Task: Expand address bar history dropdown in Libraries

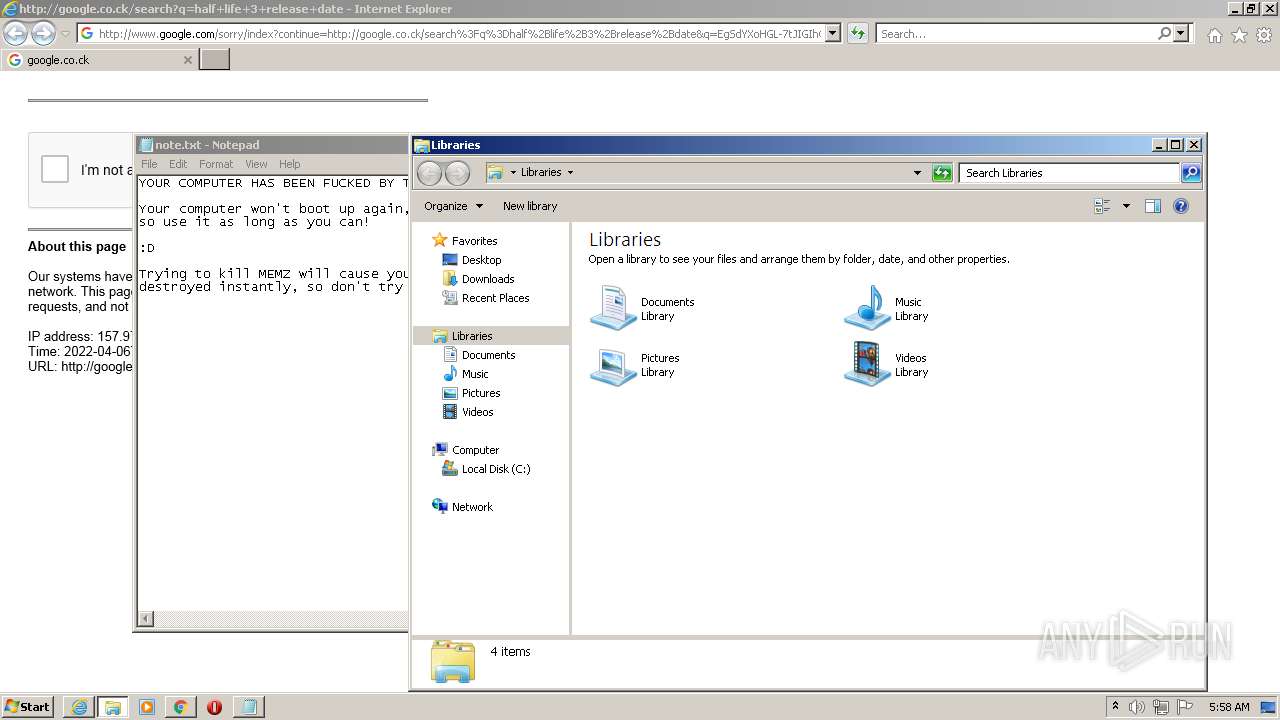Action: point(917,173)
